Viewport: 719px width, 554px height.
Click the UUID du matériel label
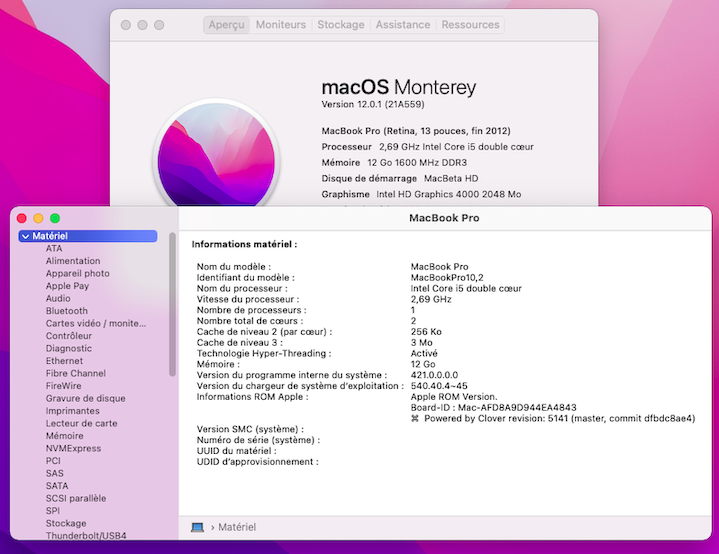(x=237, y=451)
